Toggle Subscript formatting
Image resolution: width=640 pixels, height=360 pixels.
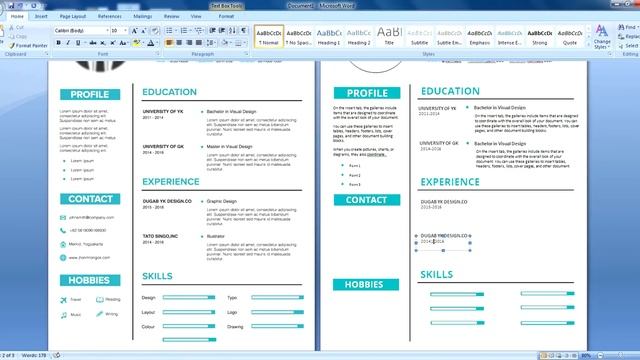[x=103, y=43]
